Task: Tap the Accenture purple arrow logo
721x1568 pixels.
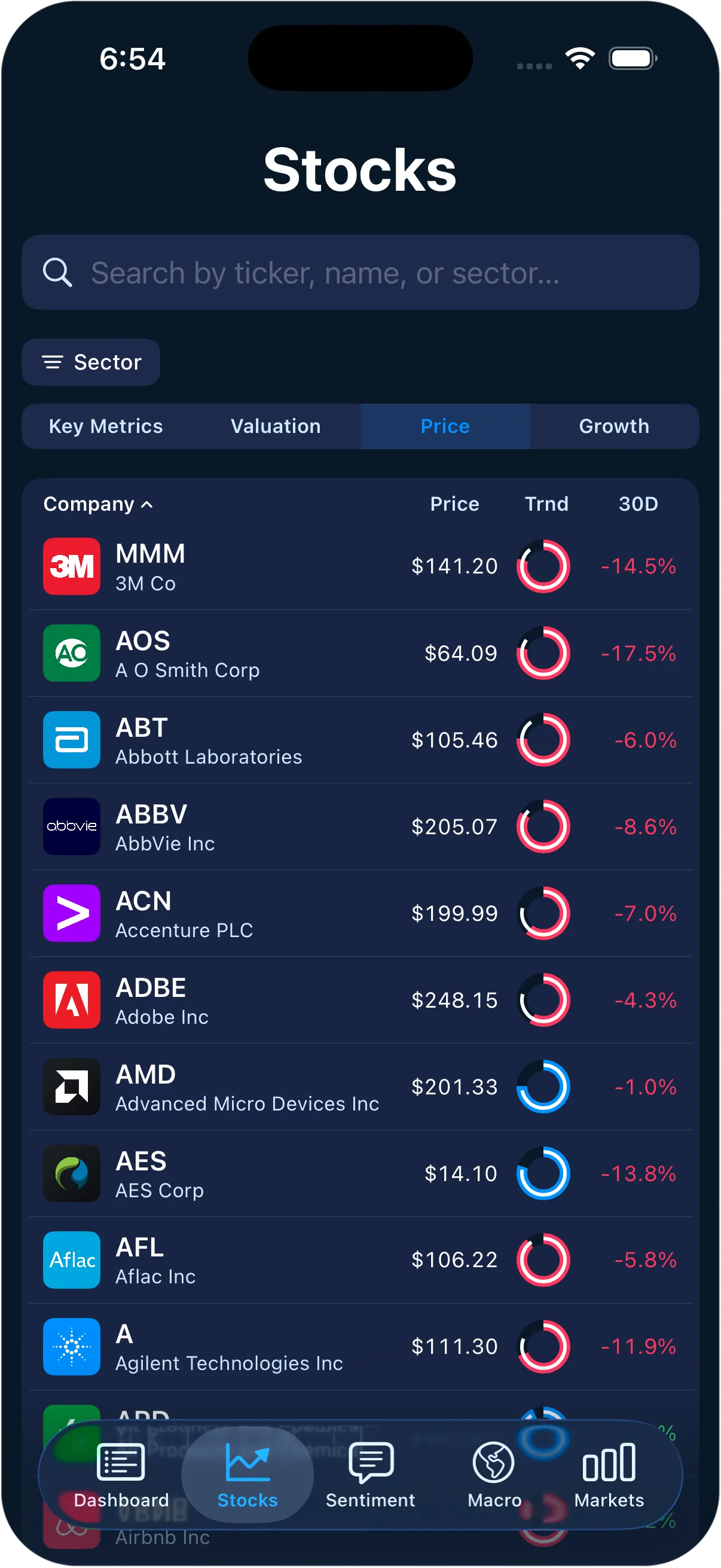Action: 71,913
